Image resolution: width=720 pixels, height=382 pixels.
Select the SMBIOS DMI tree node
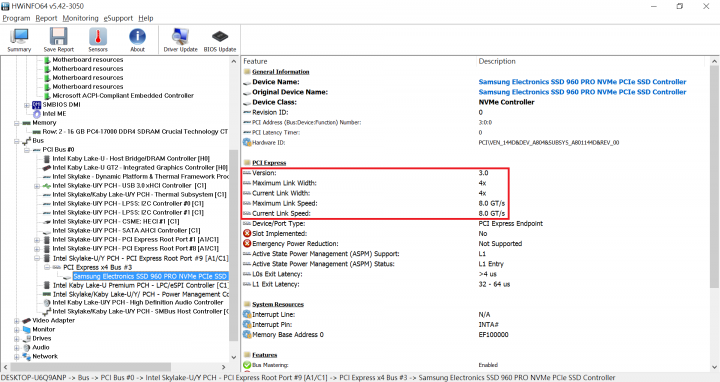pyautogui.click(x=61, y=105)
